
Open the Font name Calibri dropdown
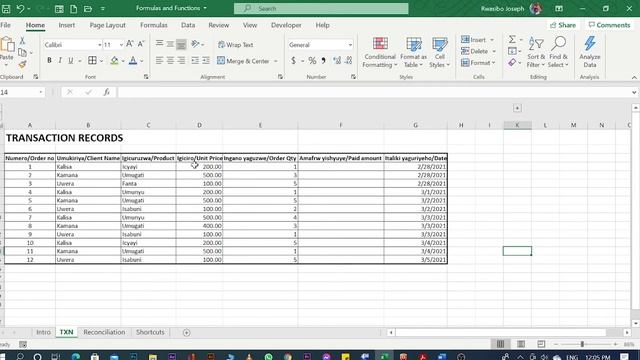pos(99,45)
